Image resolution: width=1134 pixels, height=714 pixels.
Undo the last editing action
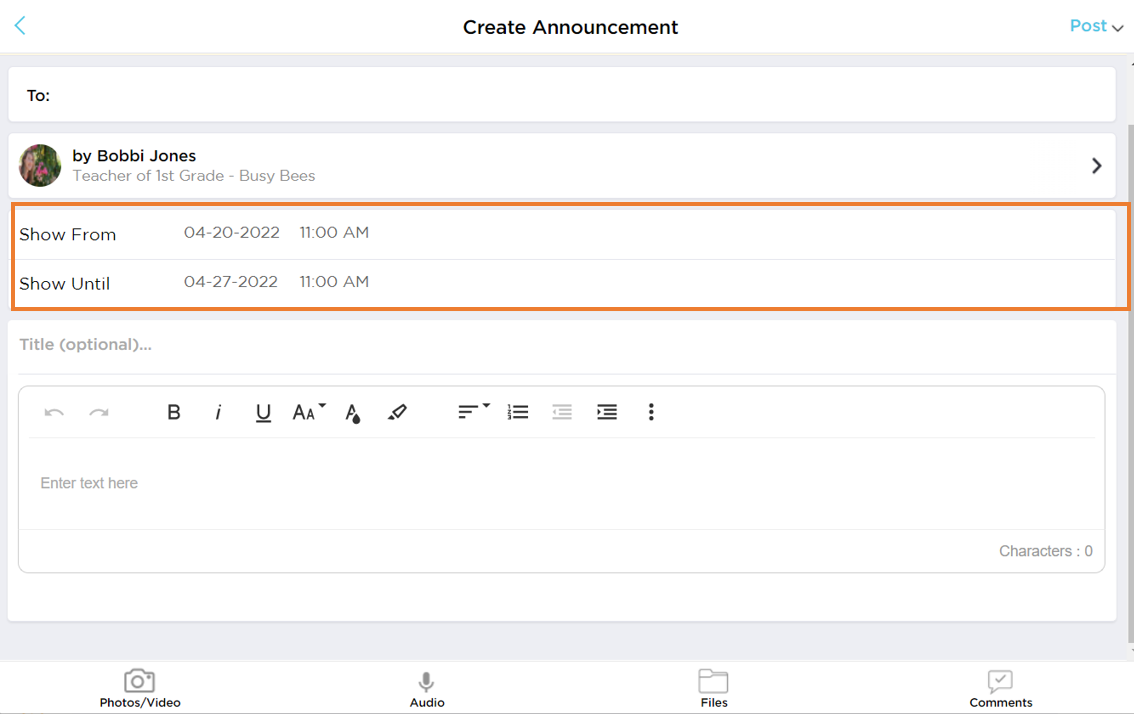pos(54,412)
